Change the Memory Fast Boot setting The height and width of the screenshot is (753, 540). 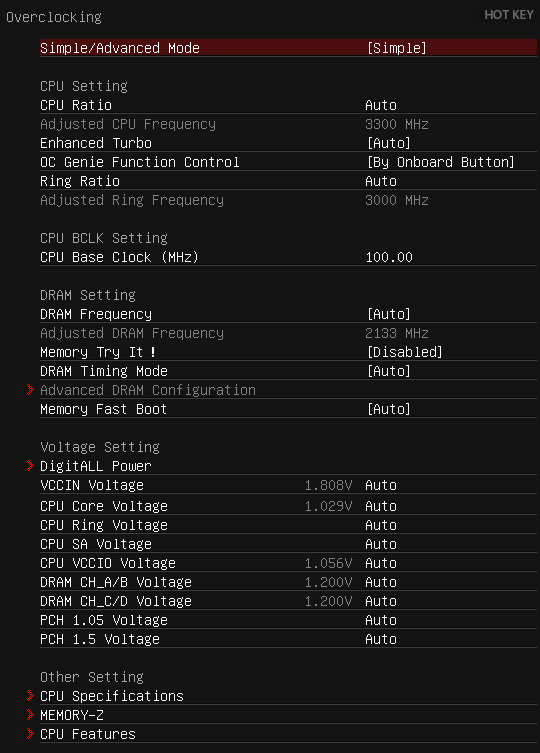(288, 409)
